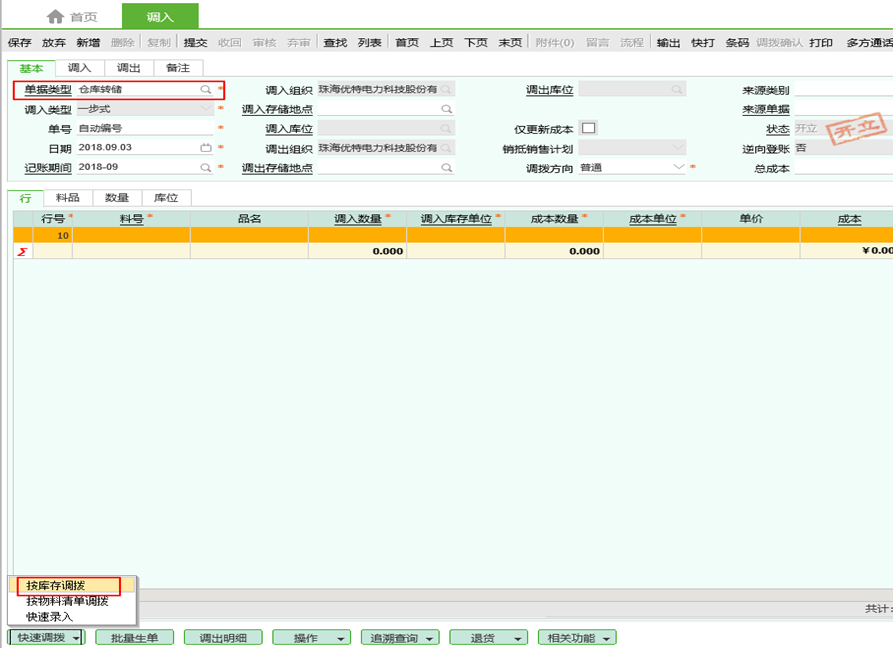This screenshot has height=648, width=893.
Task: Click 保存 in the toolbar
Action: (x=20, y=43)
